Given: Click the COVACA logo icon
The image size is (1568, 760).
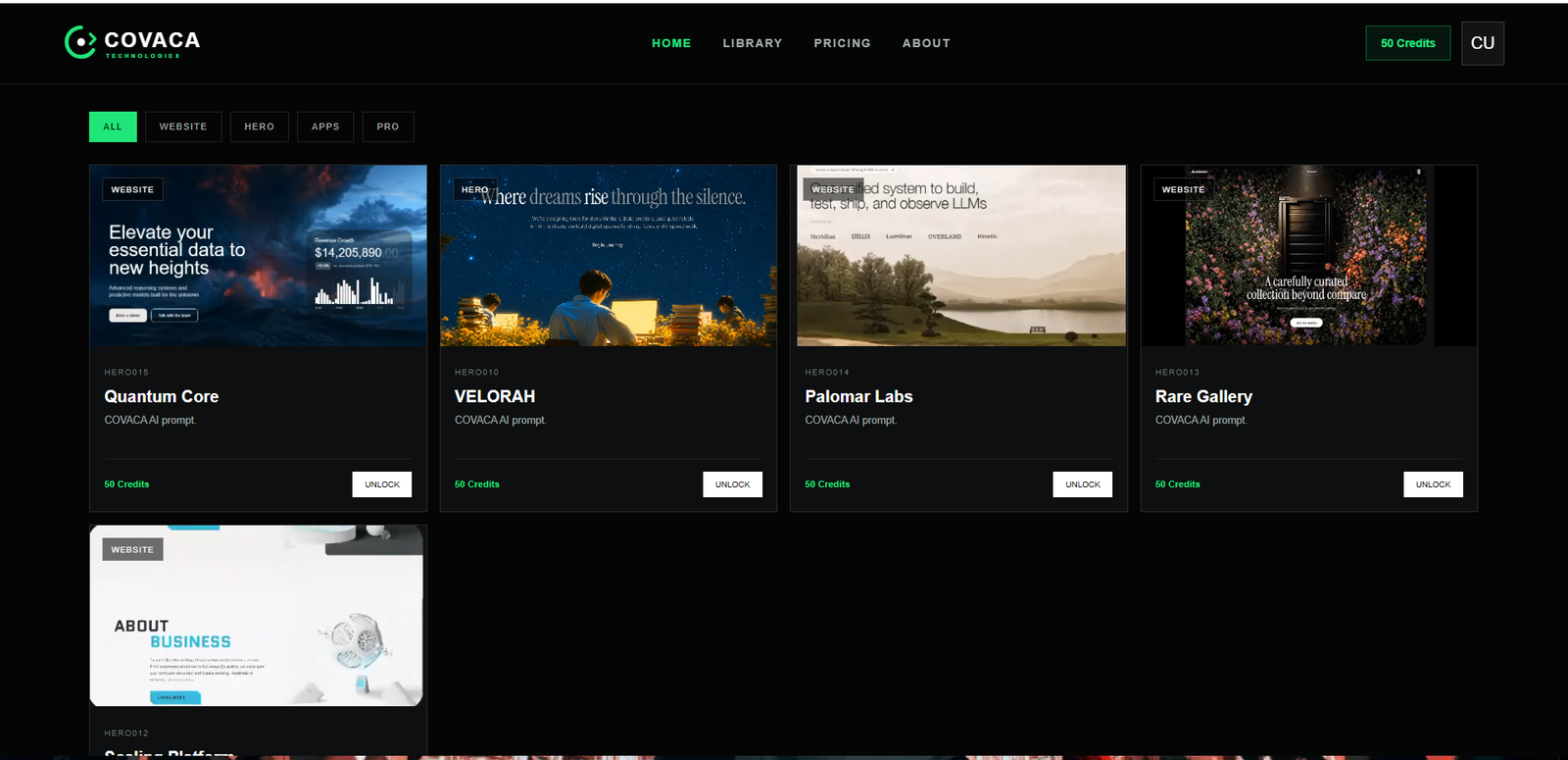Looking at the screenshot, I should (80, 42).
